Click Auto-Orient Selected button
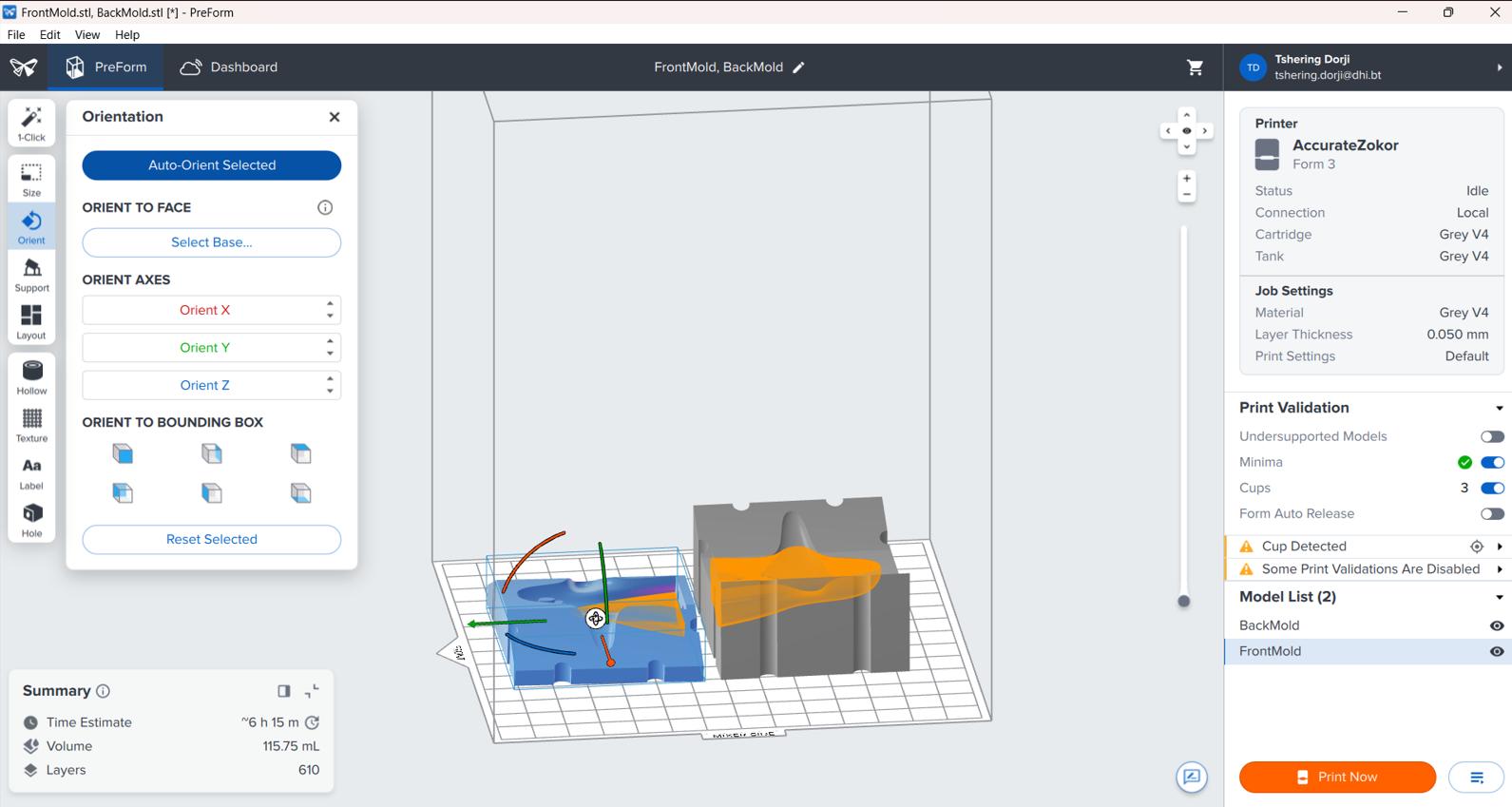The height and width of the screenshot is (807, 1512). coord(212,165)
